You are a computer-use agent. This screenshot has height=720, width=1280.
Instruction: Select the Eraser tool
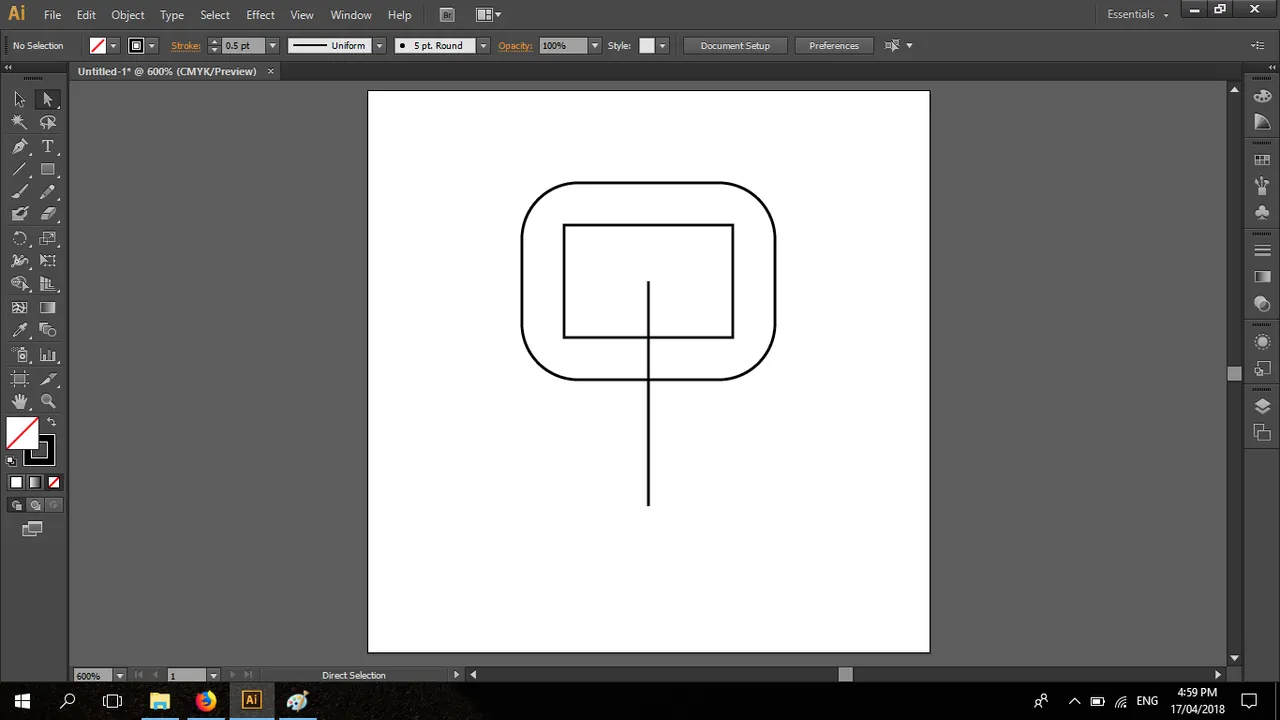(x=47, y=214)
